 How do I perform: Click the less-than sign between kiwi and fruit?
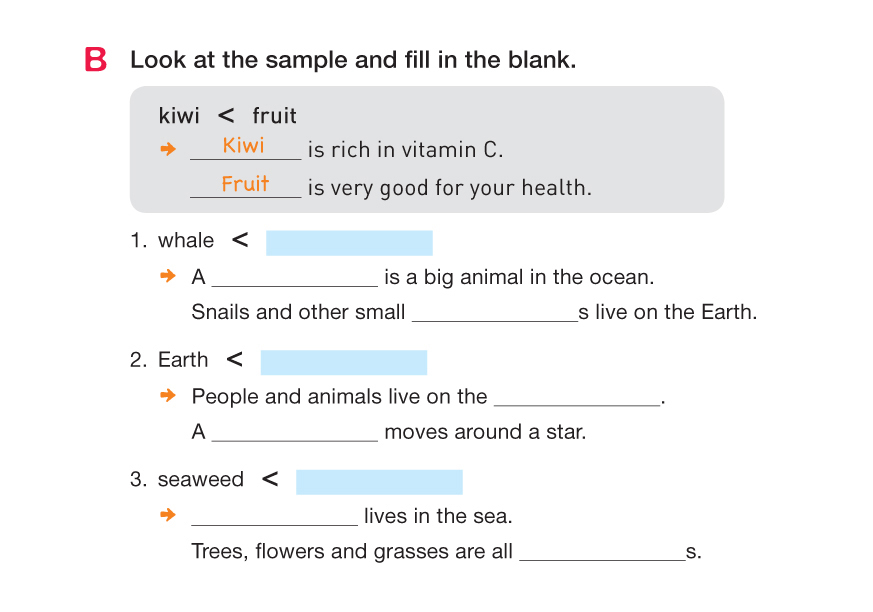pos(226,115)
